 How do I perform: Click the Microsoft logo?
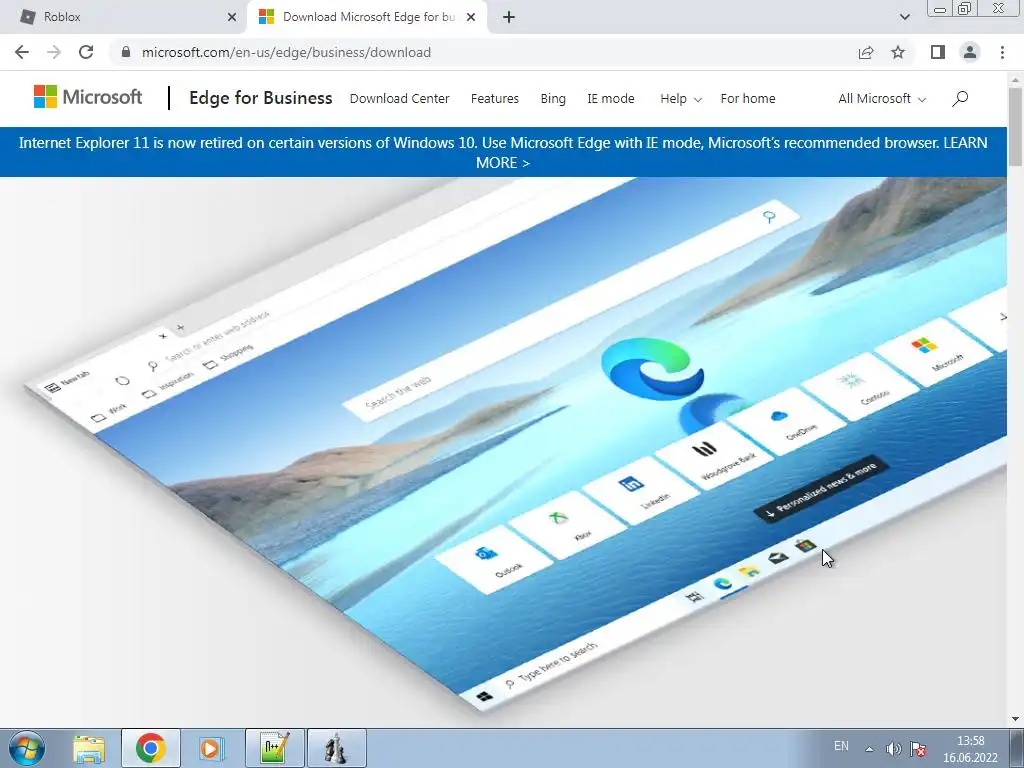[88, 97]
